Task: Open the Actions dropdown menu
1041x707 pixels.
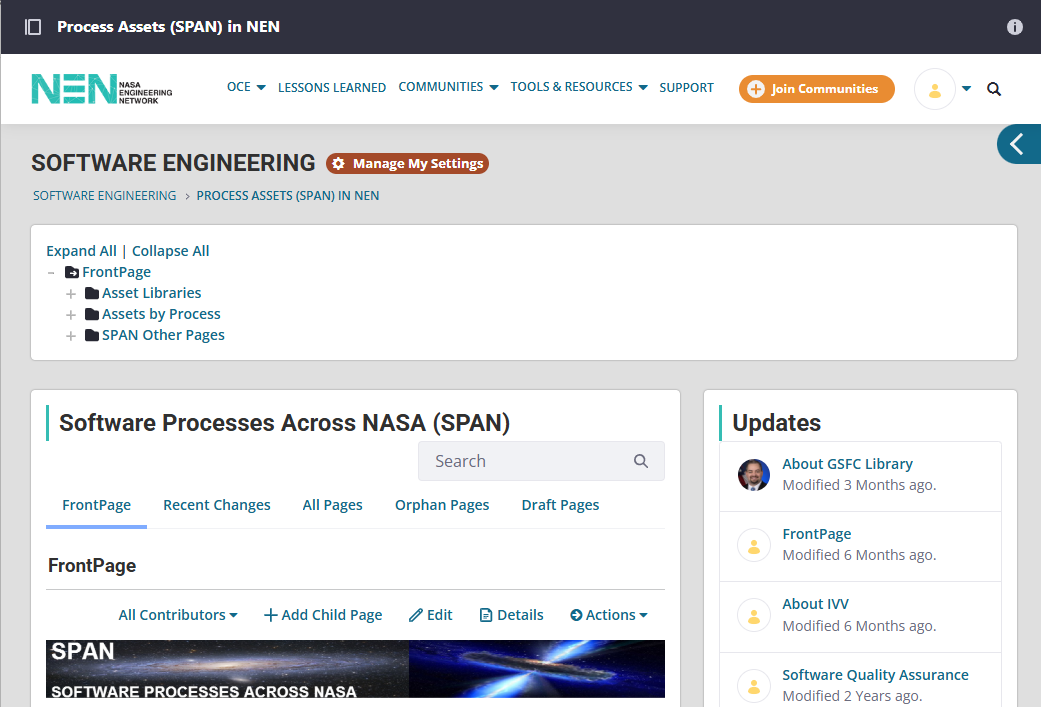Action: (608, 615)
